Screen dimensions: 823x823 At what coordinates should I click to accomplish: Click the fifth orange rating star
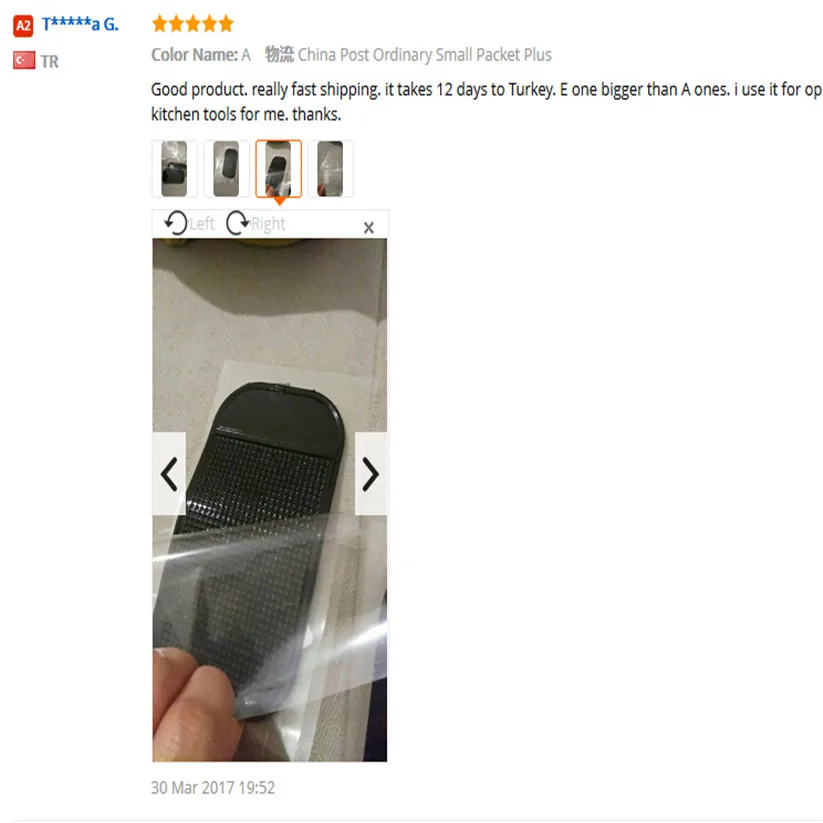[226, 24]
